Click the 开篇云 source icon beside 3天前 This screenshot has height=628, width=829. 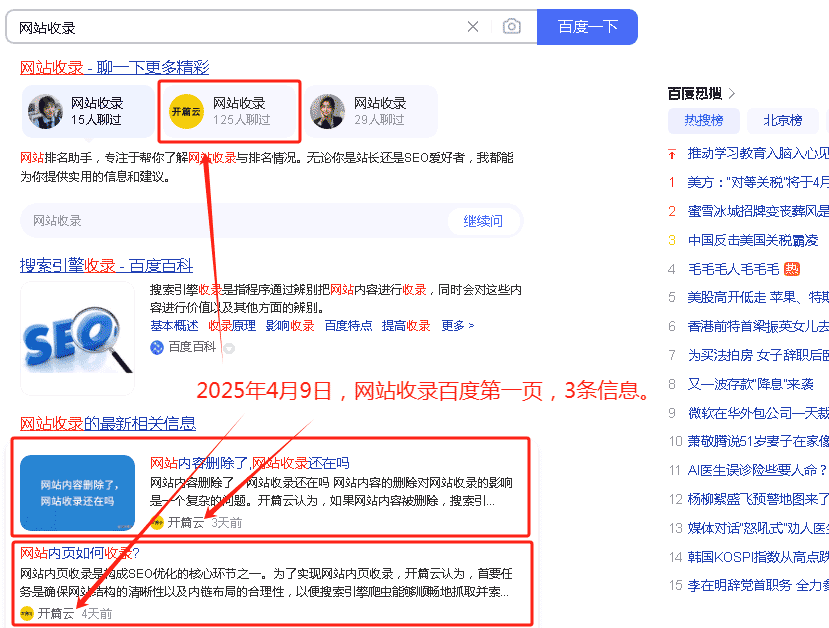[x=157, y=522]
